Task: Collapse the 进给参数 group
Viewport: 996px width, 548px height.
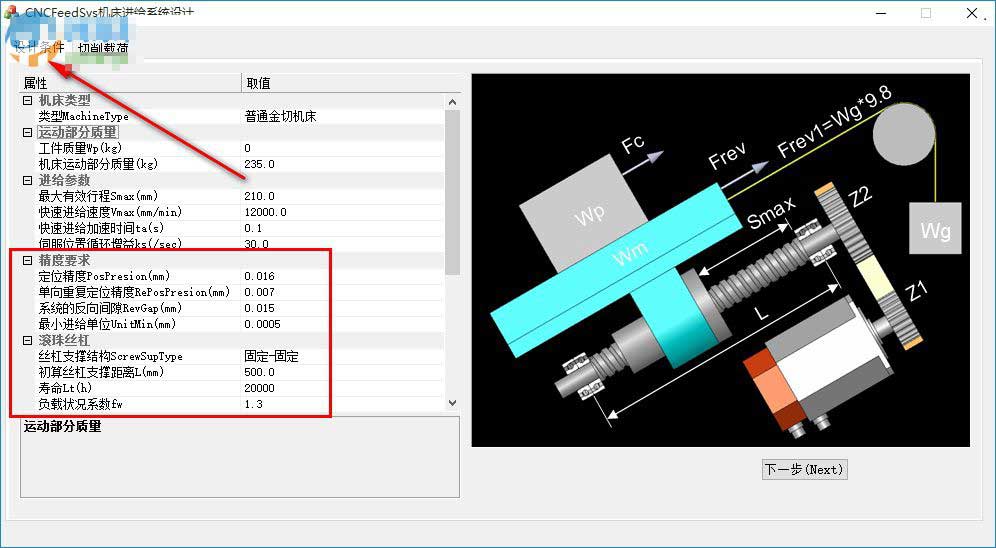Action: pyautogui.click(x=27, y=180)
